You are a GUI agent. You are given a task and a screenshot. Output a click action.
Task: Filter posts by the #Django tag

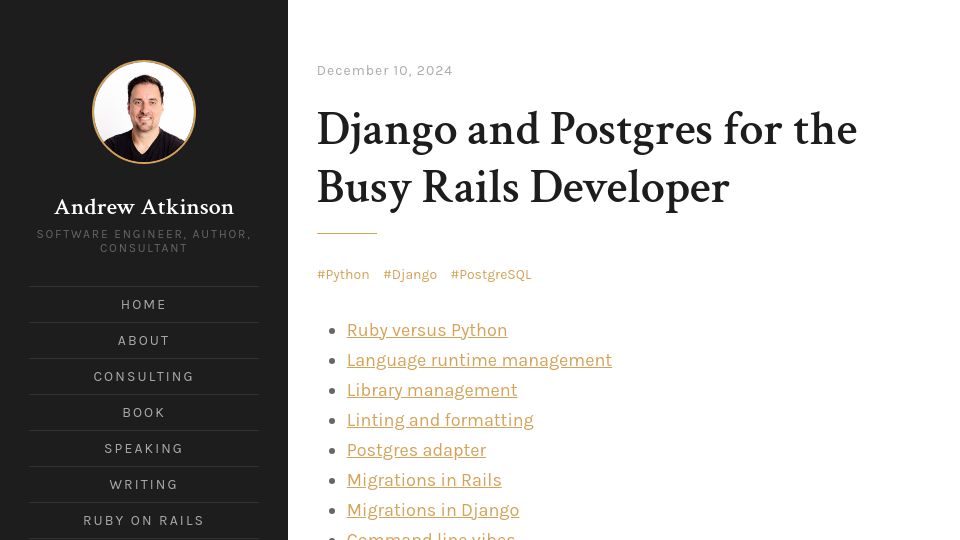(410, 274)
